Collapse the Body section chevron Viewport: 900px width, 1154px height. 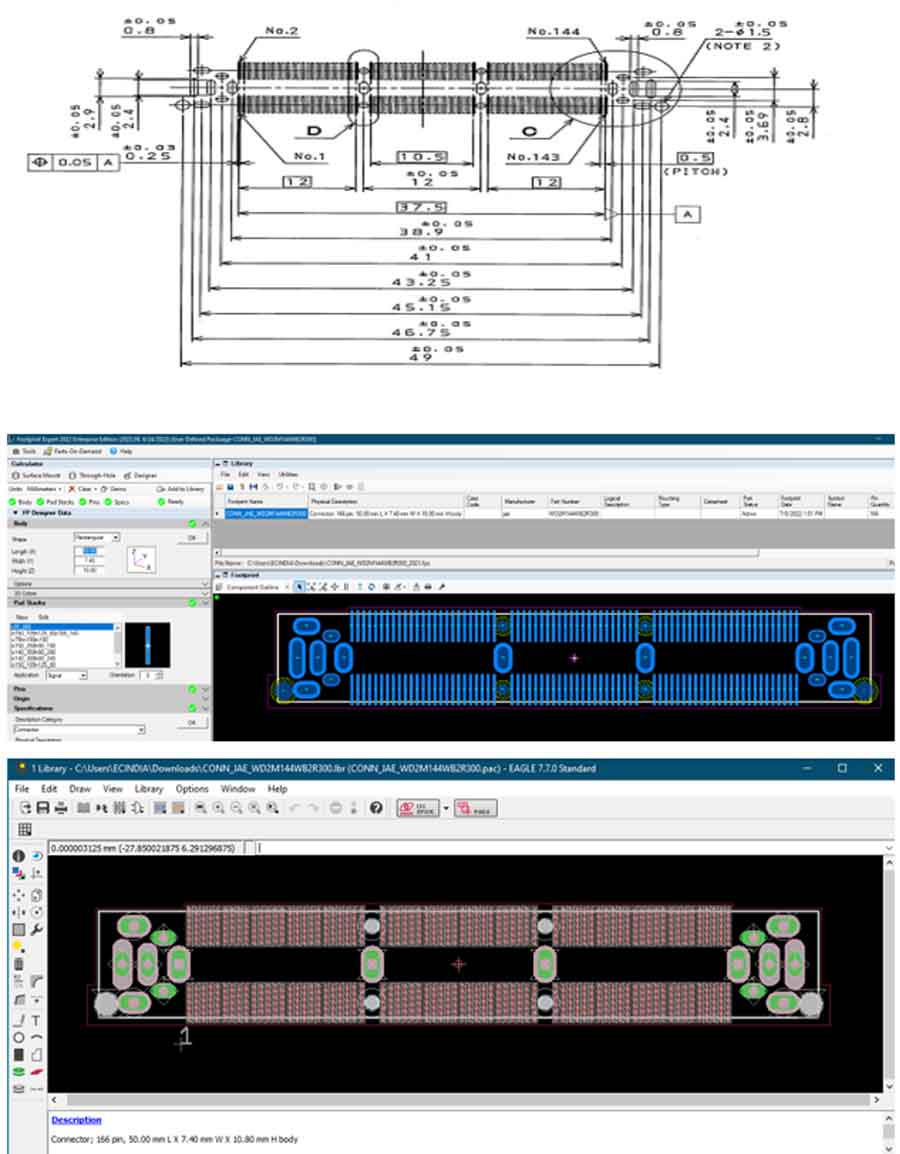205,523
